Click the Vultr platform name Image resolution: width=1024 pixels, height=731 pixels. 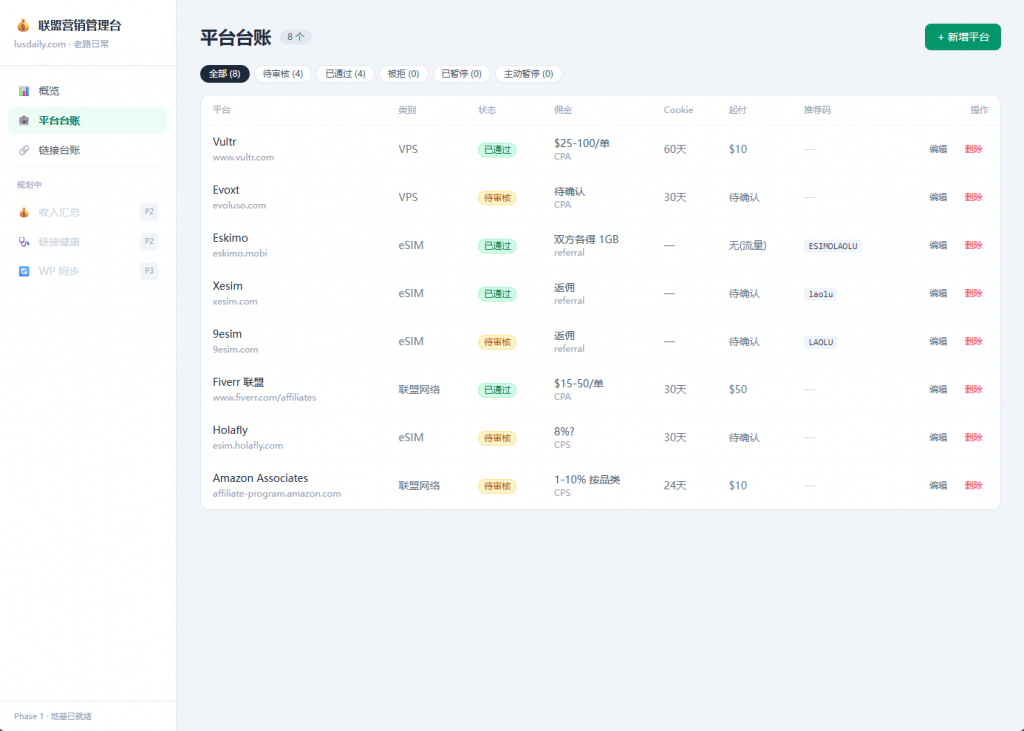[x=224, y=142]
